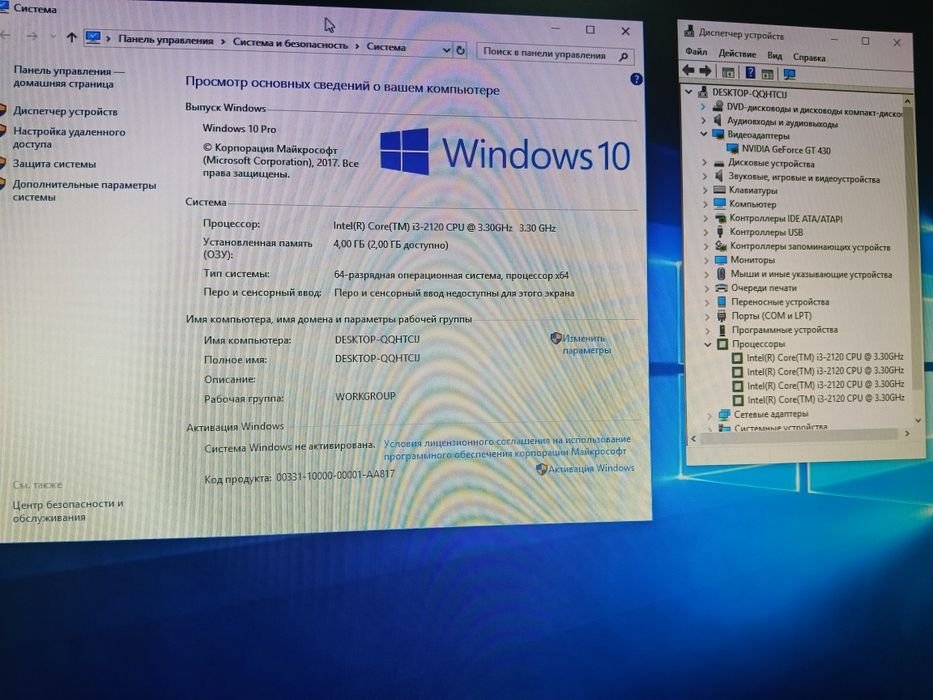
Task: Go to Система и безопасность breadcrumb
Action: (x=290, y=43)
